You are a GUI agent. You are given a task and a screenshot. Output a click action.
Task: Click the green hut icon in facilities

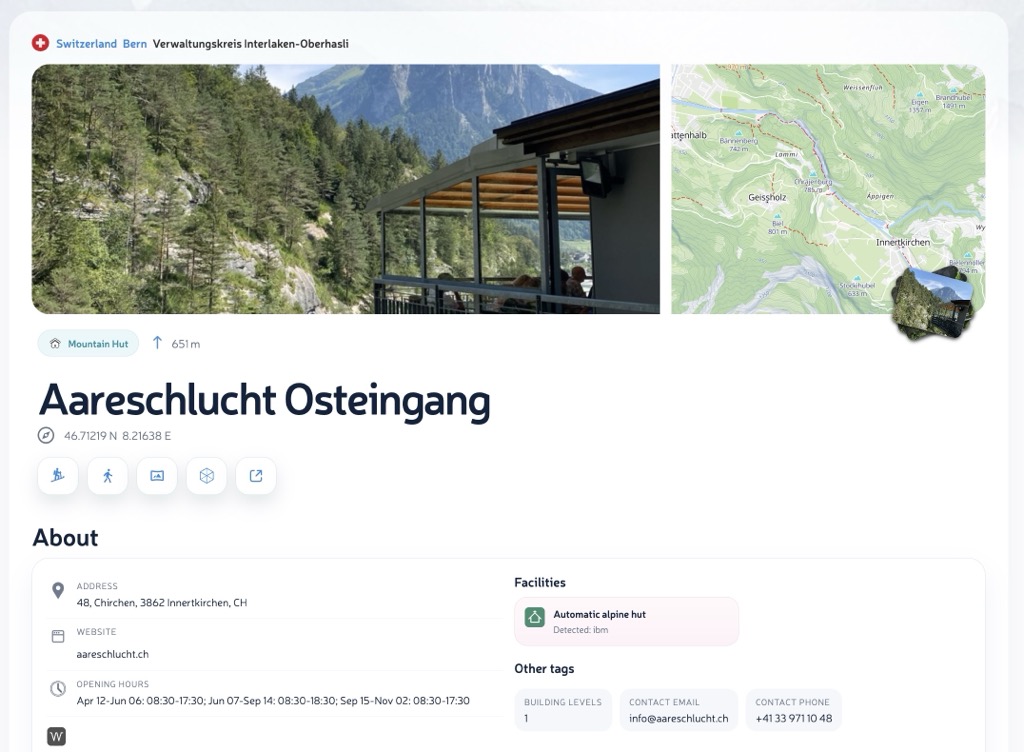point(535,617)
